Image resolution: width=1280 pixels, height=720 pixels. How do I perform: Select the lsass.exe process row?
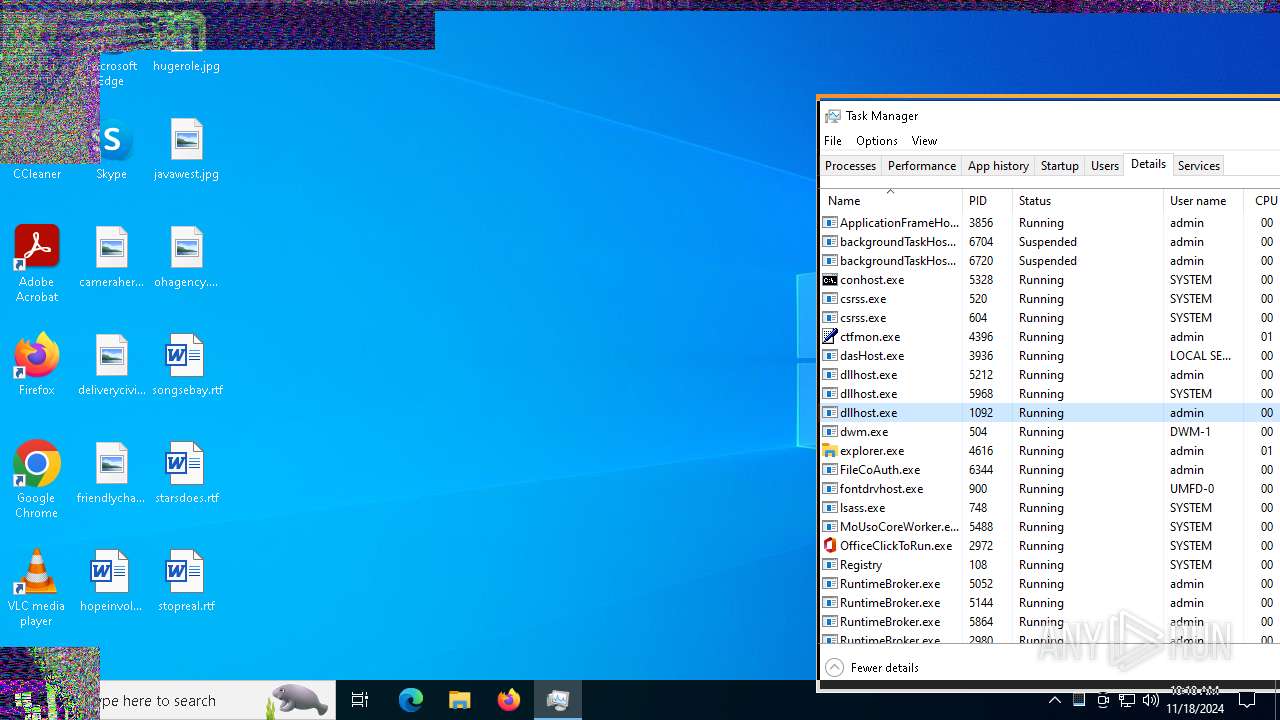[1050, 508]
